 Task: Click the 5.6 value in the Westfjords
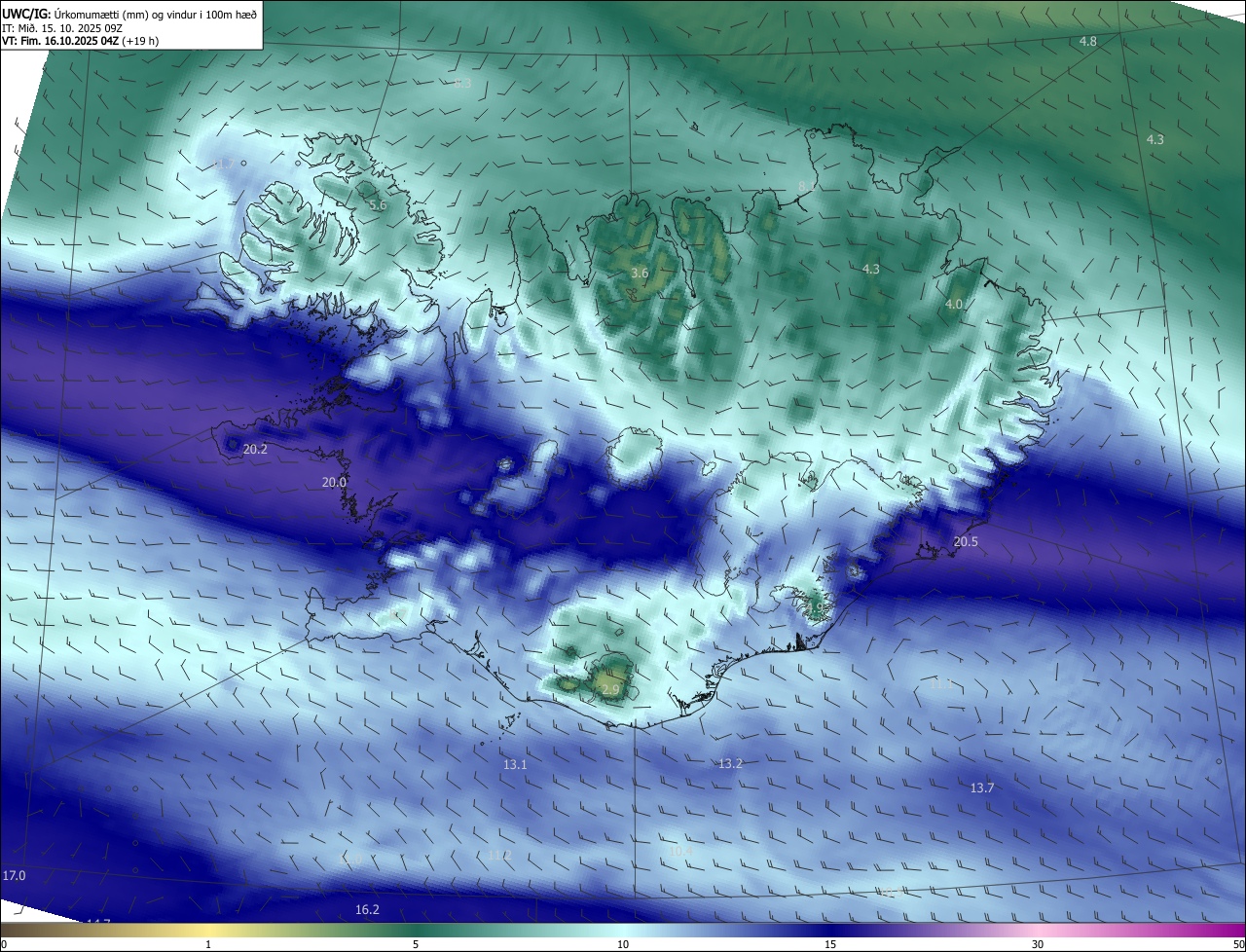pyautogui.click(x=378, y=205)
